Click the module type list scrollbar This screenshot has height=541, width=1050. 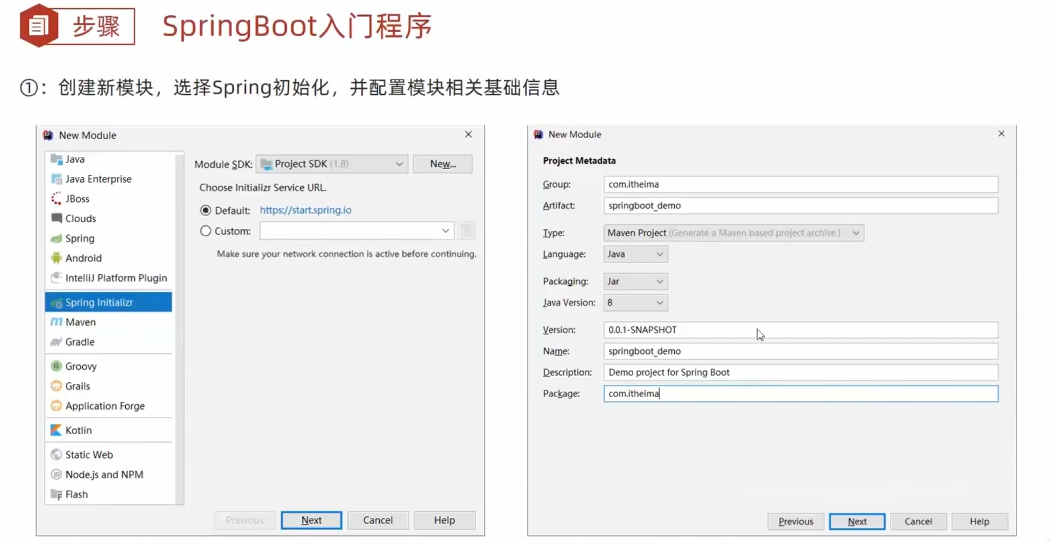179,328
